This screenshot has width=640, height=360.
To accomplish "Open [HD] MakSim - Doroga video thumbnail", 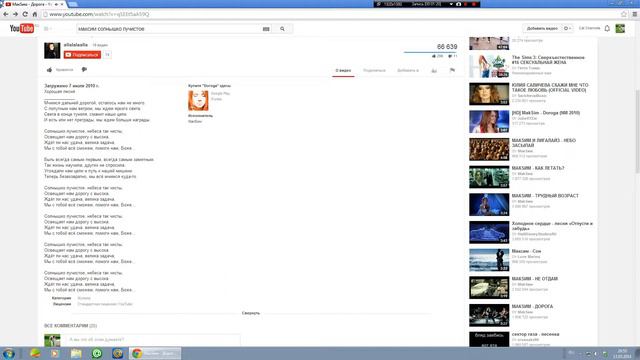I will point(489,122).
